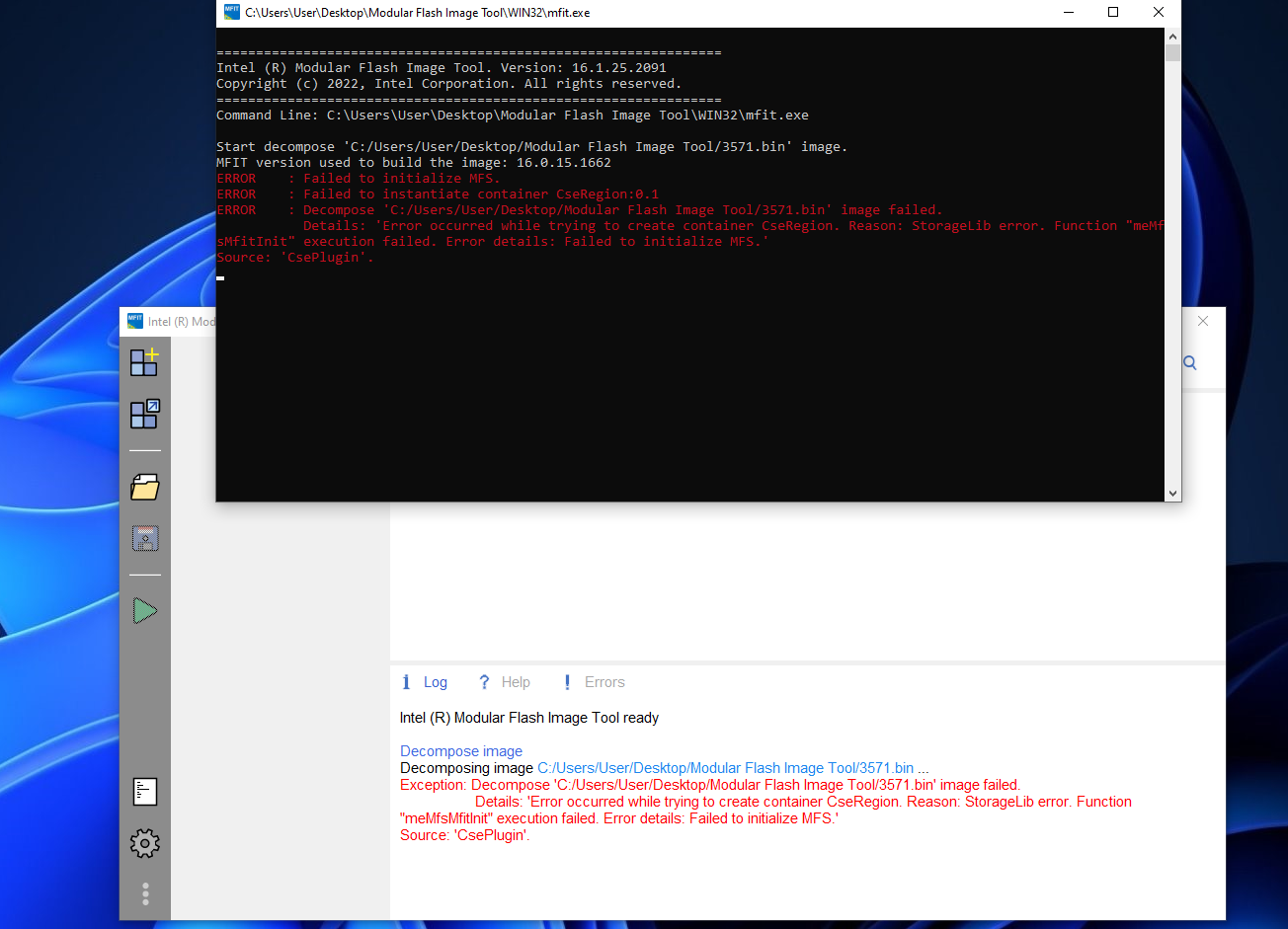Click the build image play icon

tap(145, 611)
